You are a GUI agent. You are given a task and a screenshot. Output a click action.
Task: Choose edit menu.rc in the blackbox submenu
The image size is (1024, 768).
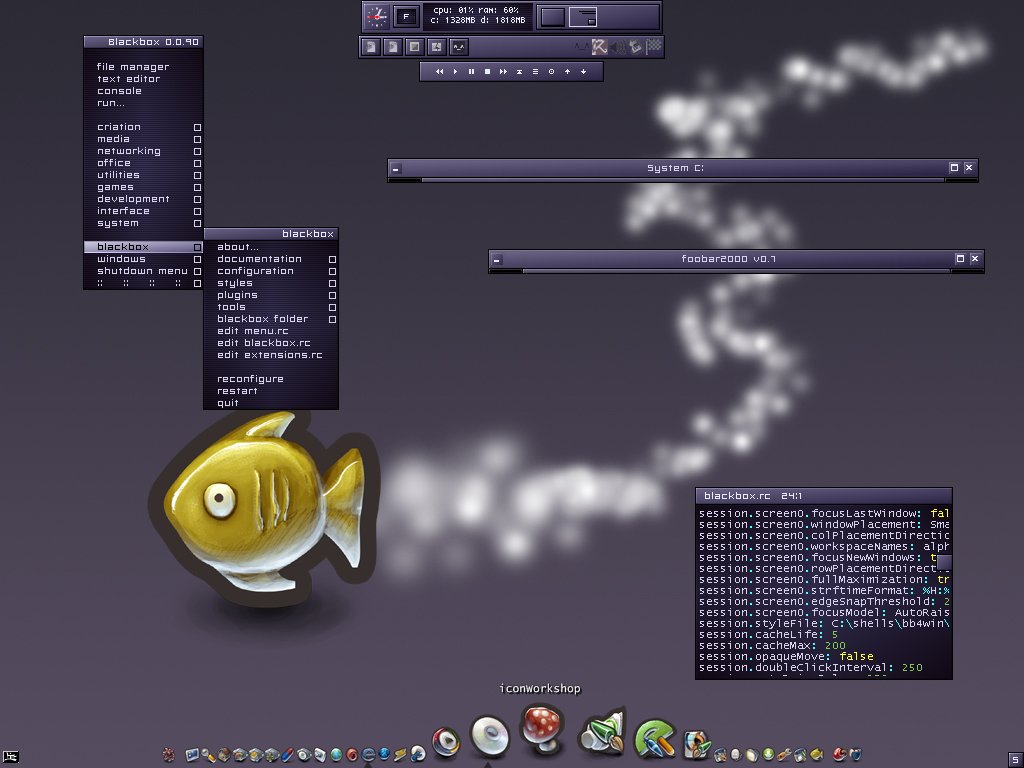click(x=253, y=331)
